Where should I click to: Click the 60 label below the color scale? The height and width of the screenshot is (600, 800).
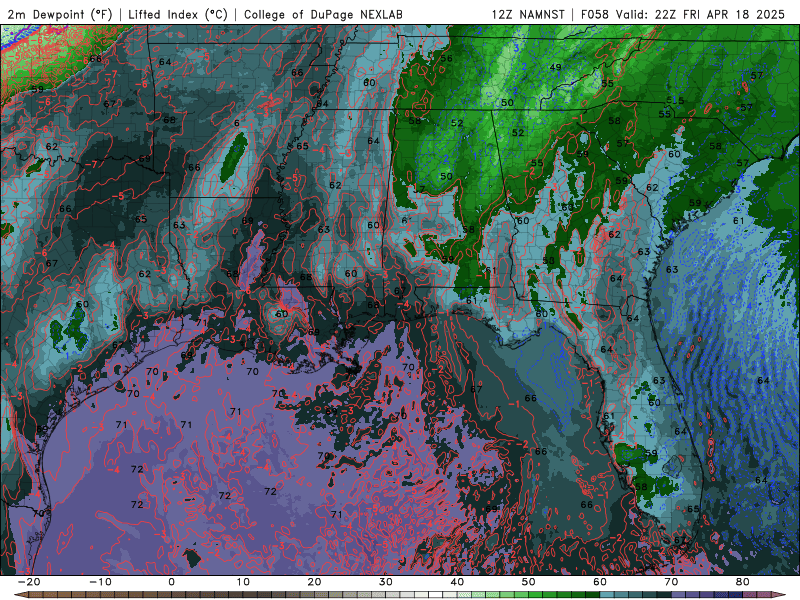[x=600, y=582]
